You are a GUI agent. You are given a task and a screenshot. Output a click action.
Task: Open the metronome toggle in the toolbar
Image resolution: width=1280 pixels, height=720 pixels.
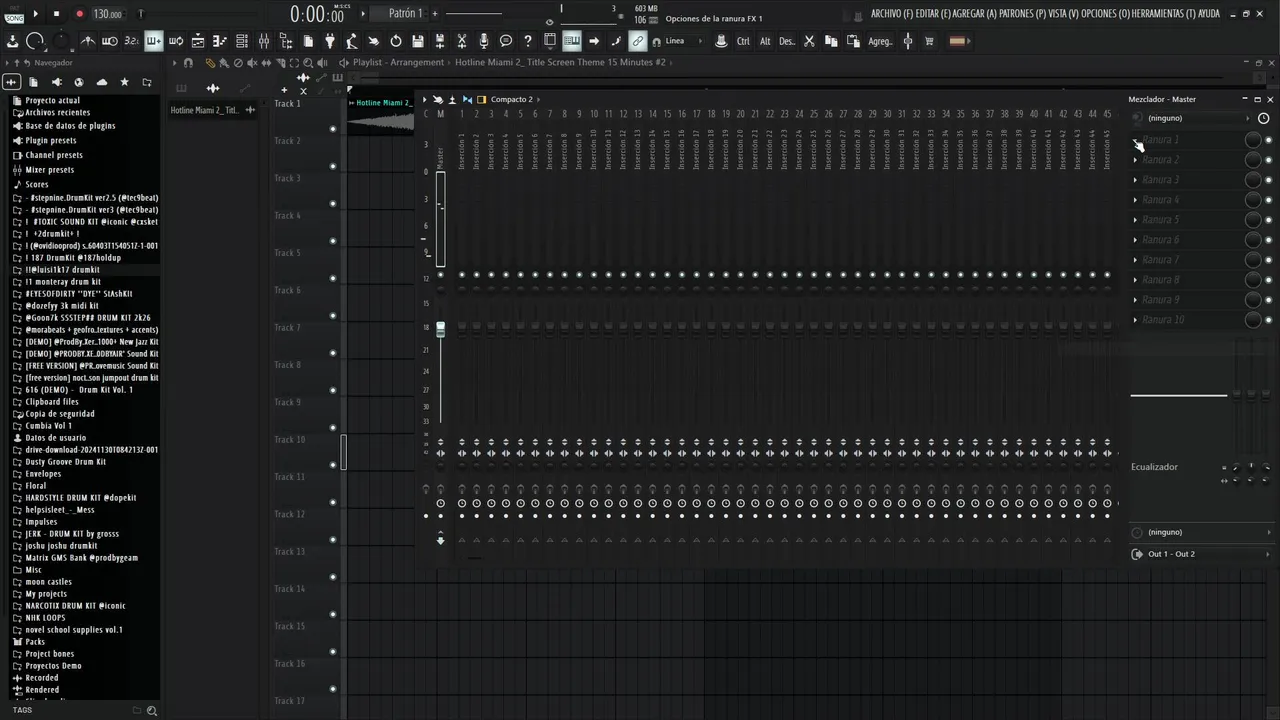tap(88, 41)
